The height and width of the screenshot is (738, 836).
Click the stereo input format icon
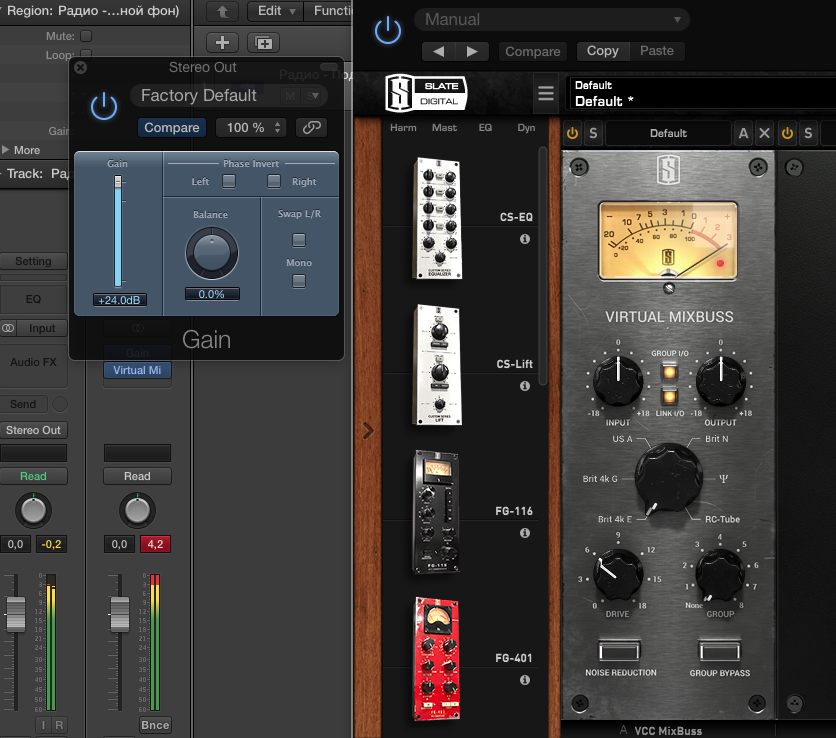pos(8,328)
